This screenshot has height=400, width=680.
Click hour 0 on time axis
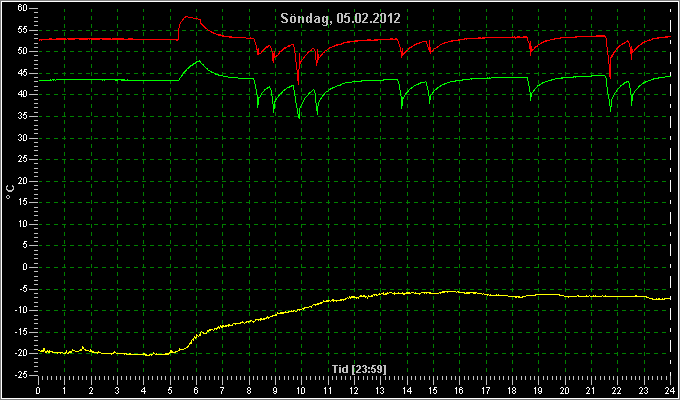click(38, 390)
